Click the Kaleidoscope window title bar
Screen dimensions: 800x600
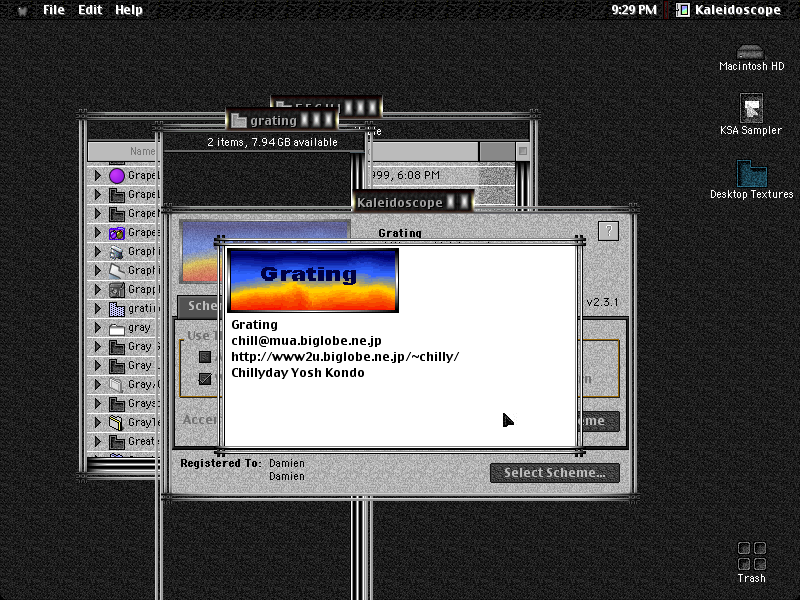(413, 203)
